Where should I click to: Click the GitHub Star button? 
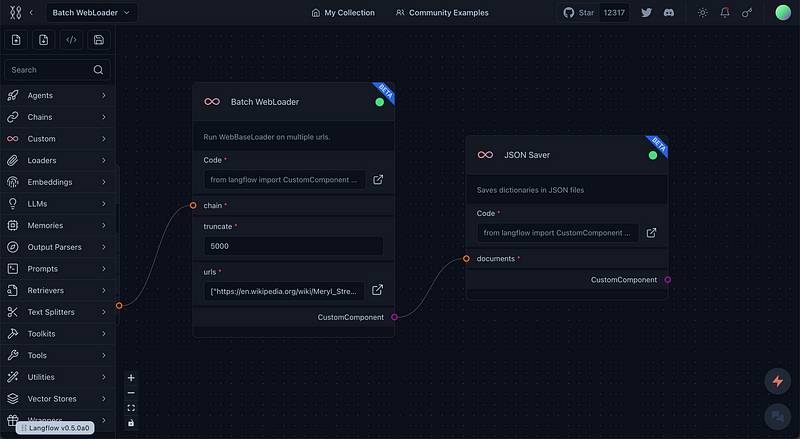tap(580, 13)
